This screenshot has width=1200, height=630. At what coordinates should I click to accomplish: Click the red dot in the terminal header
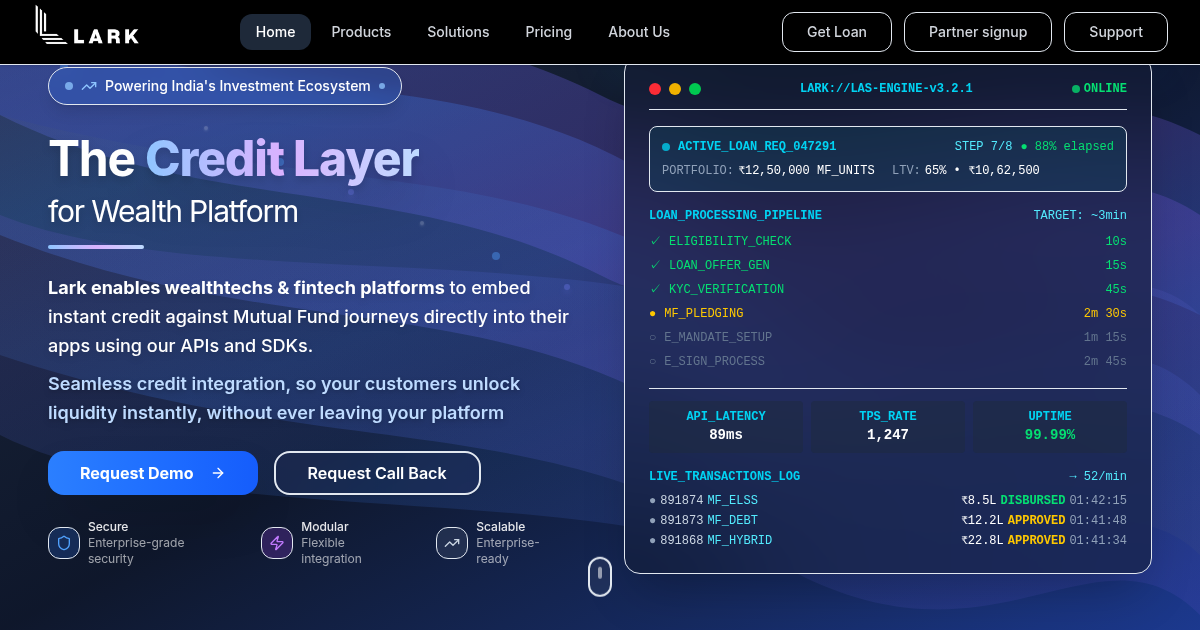(x=655, y=89)
